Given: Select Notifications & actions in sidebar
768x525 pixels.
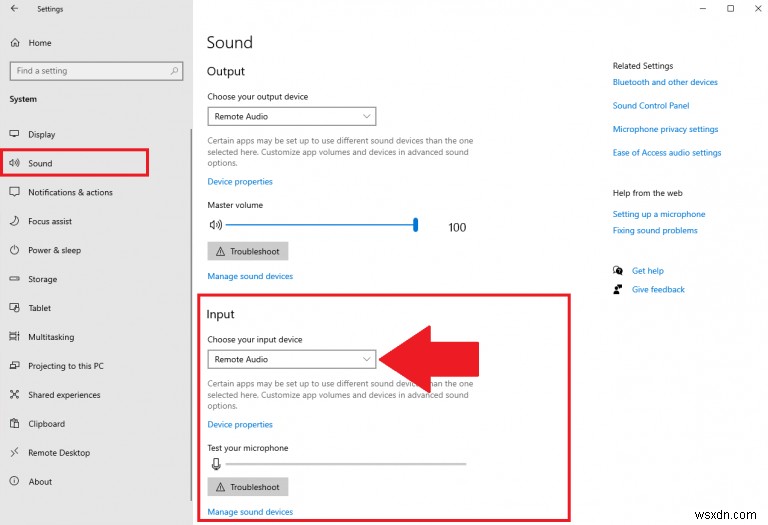Looking at the screenshot, I should coord(70,192).
